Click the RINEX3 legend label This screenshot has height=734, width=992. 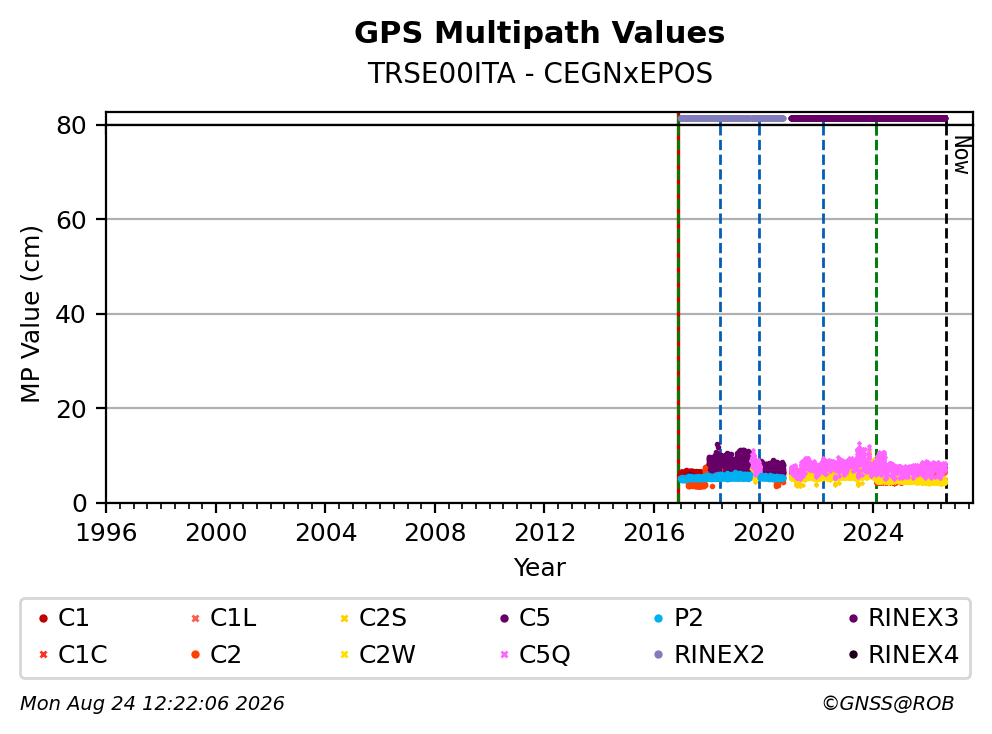pyautogui.click(x=914, y=618)
